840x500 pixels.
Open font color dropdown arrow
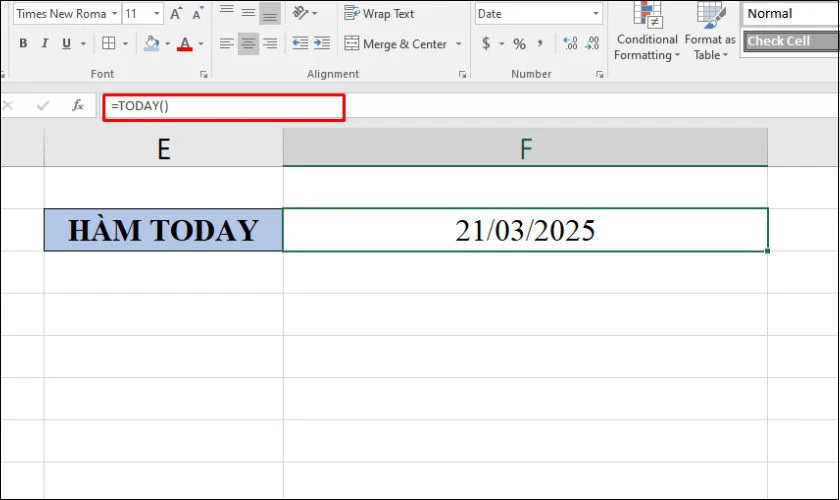[x=201, y=43]
